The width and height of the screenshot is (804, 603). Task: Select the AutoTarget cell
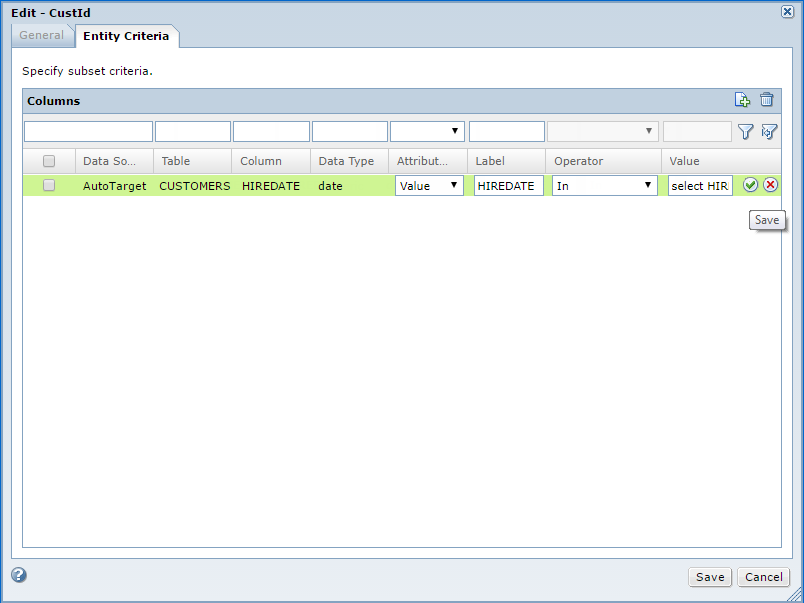(x=114, y=186)
